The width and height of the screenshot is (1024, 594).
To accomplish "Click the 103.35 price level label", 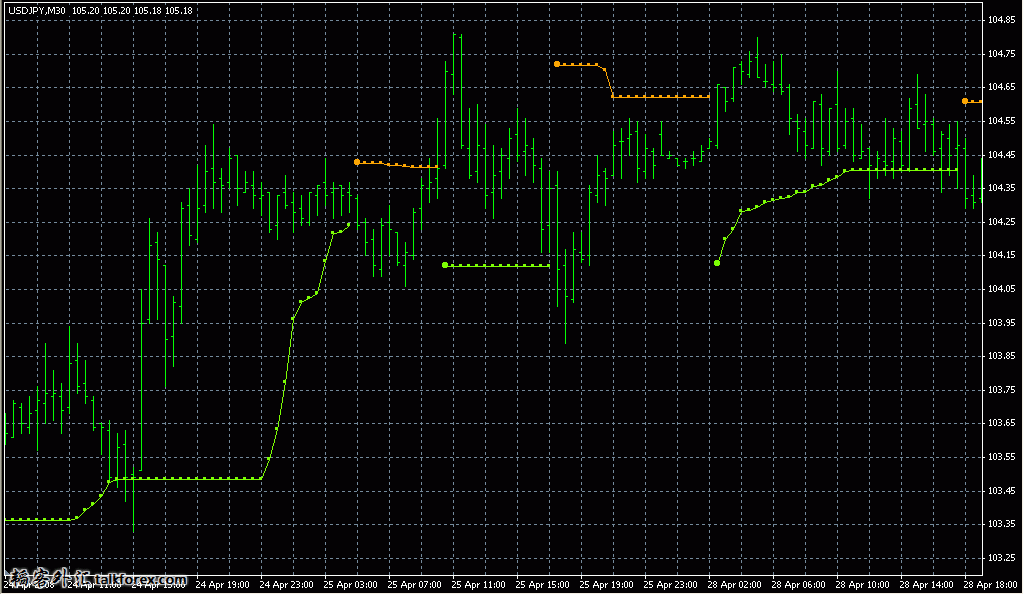I will [1001, 524].
